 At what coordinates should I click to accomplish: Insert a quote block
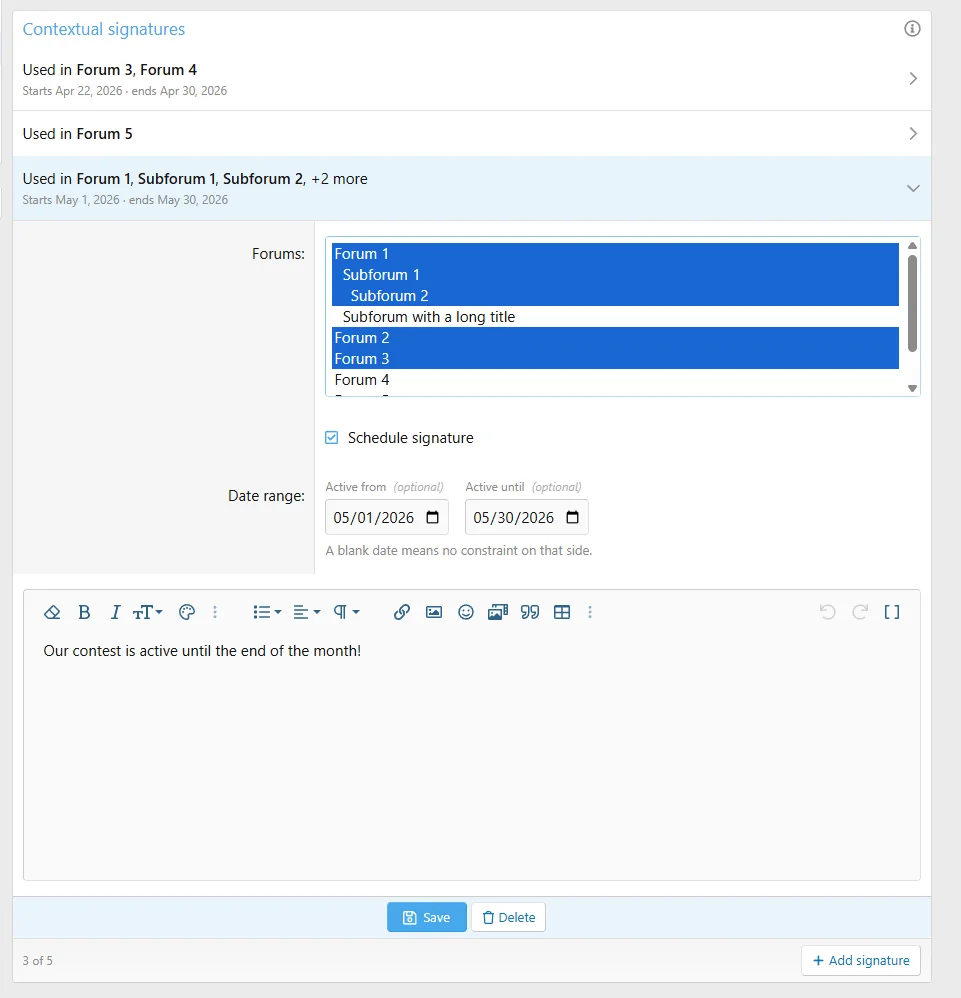coord(530,612)
